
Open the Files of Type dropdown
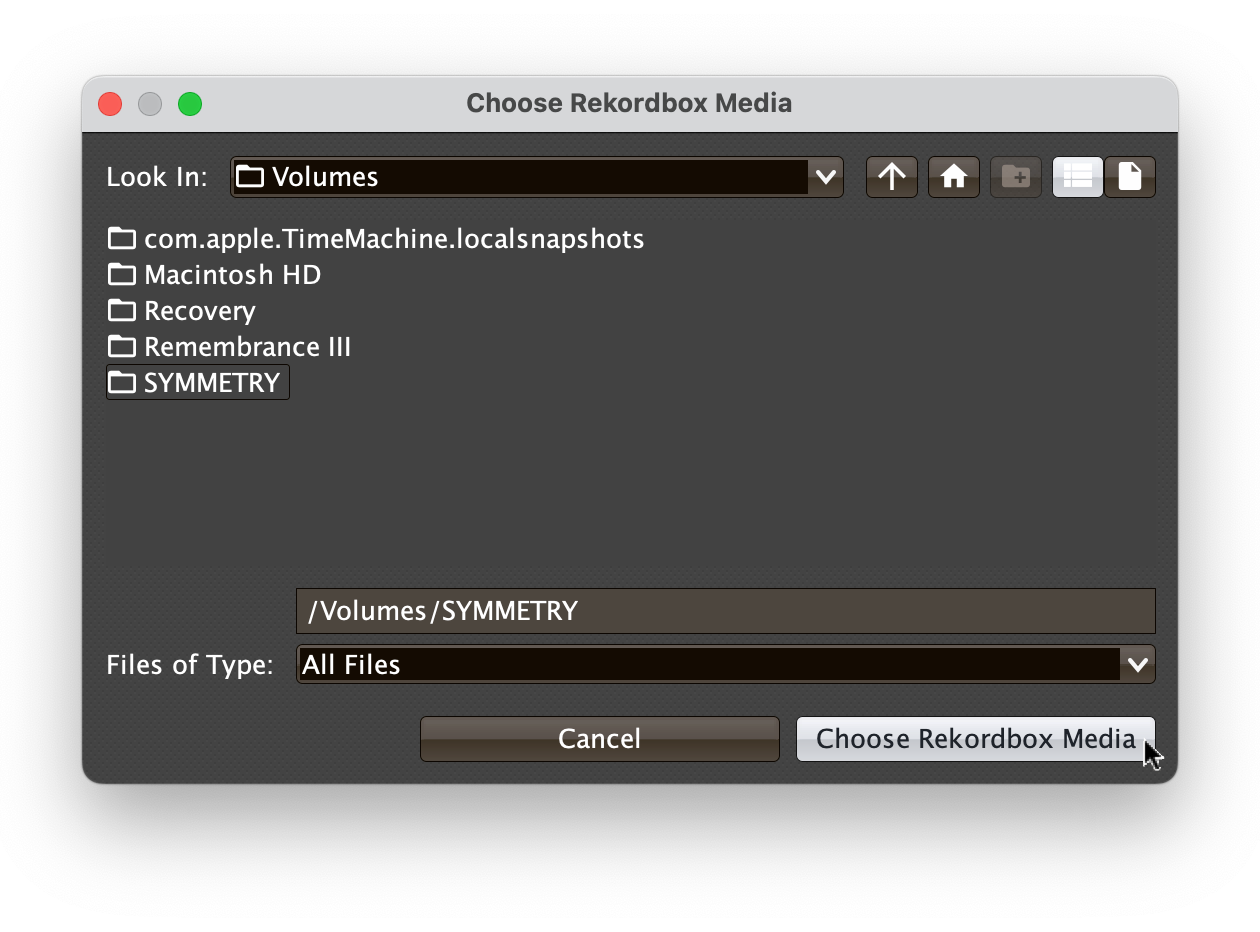click(x=726, y=664)
